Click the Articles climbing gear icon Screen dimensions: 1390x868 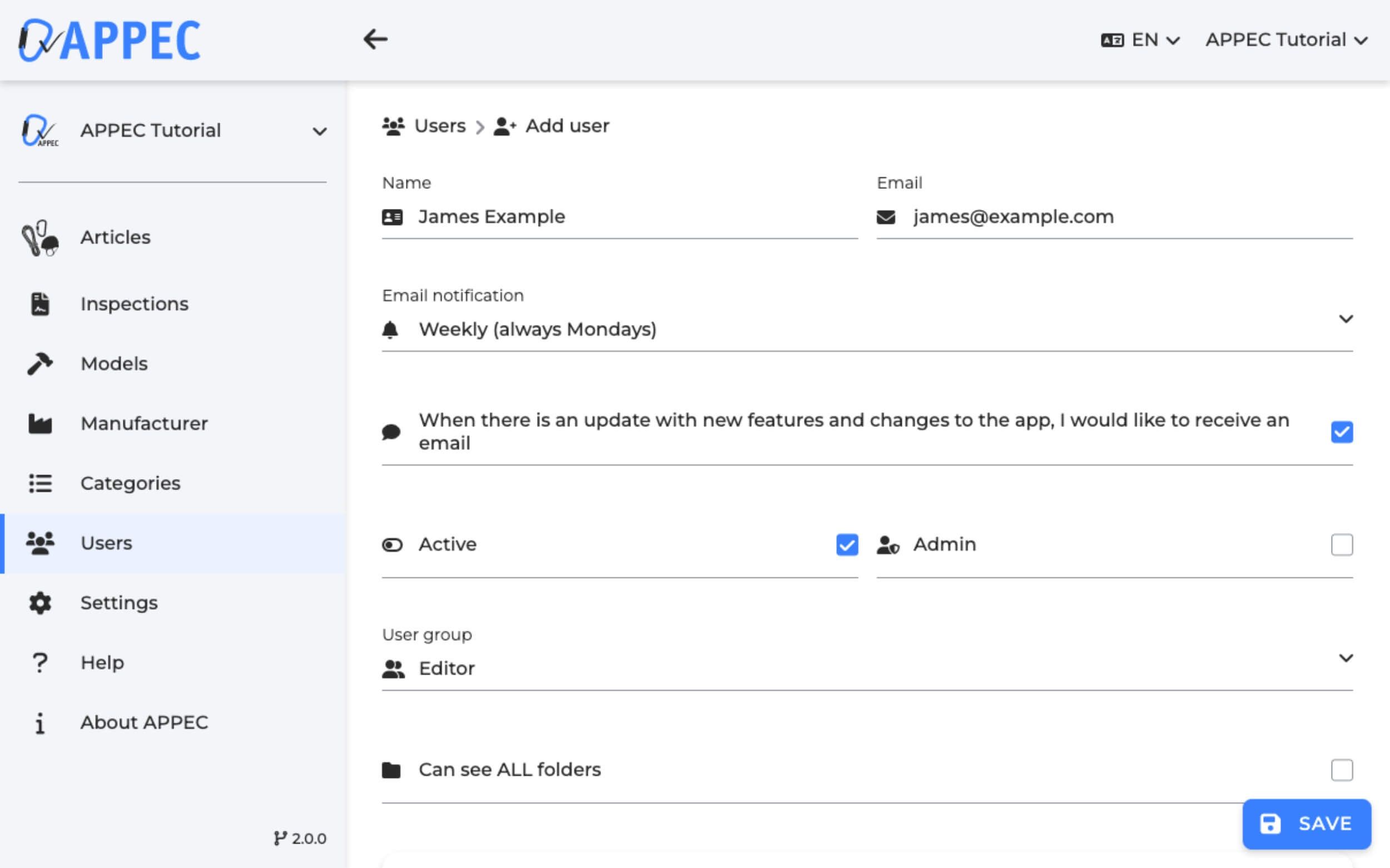[x=39, y=238]
